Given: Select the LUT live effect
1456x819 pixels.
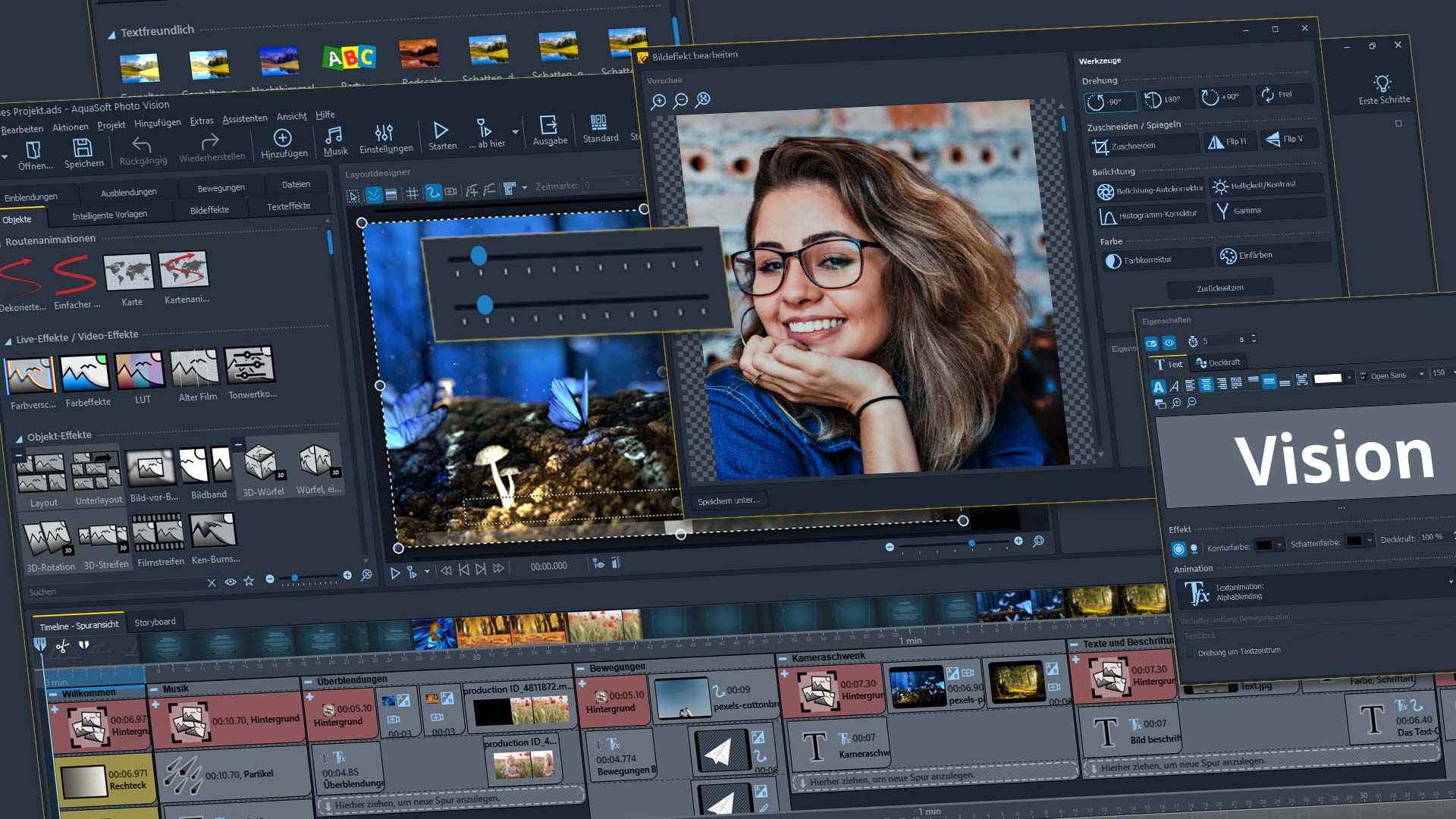Looking at the screenshot, I should [140, 371].
